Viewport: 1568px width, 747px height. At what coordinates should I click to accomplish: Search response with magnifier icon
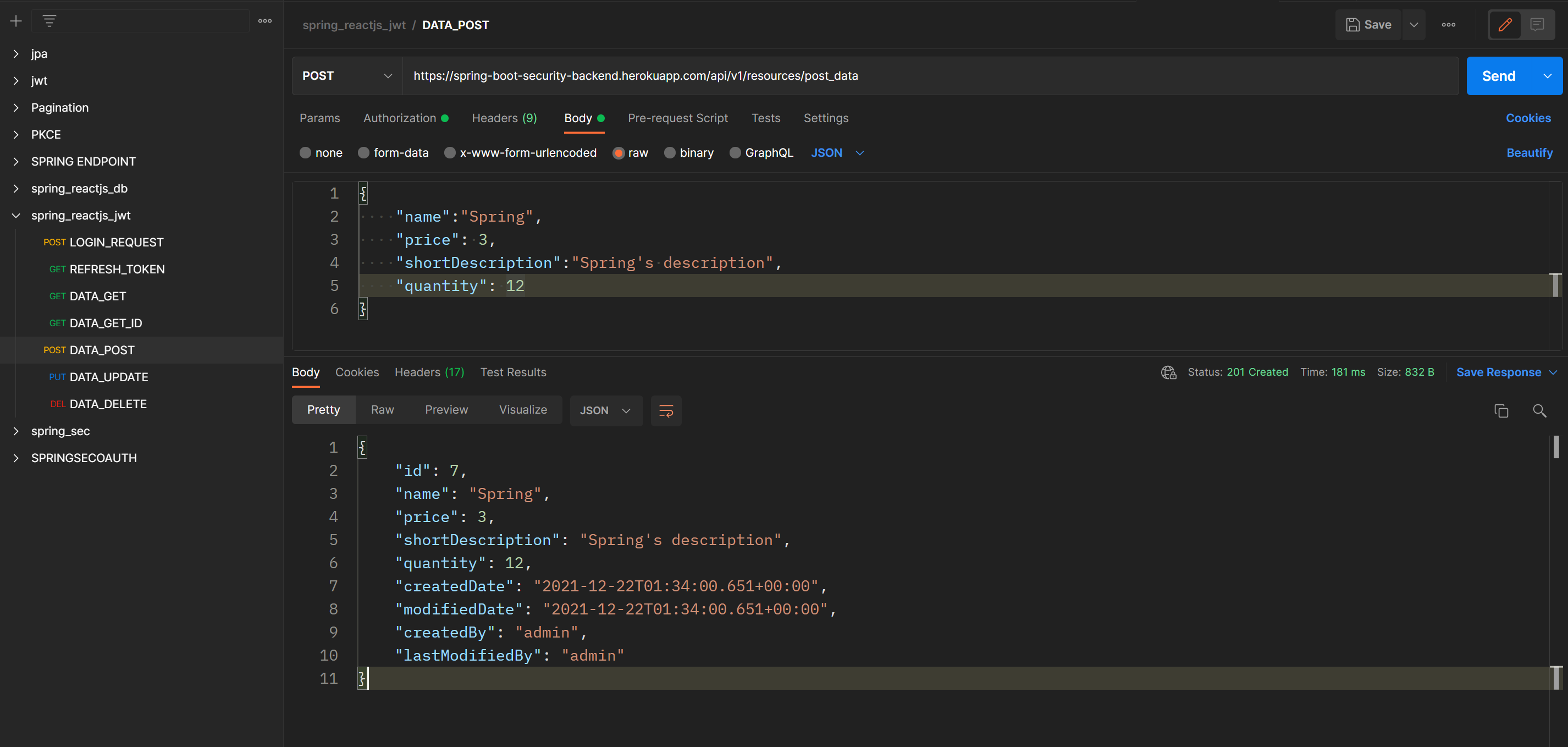pyautogui.click(x=1539, y=411)
